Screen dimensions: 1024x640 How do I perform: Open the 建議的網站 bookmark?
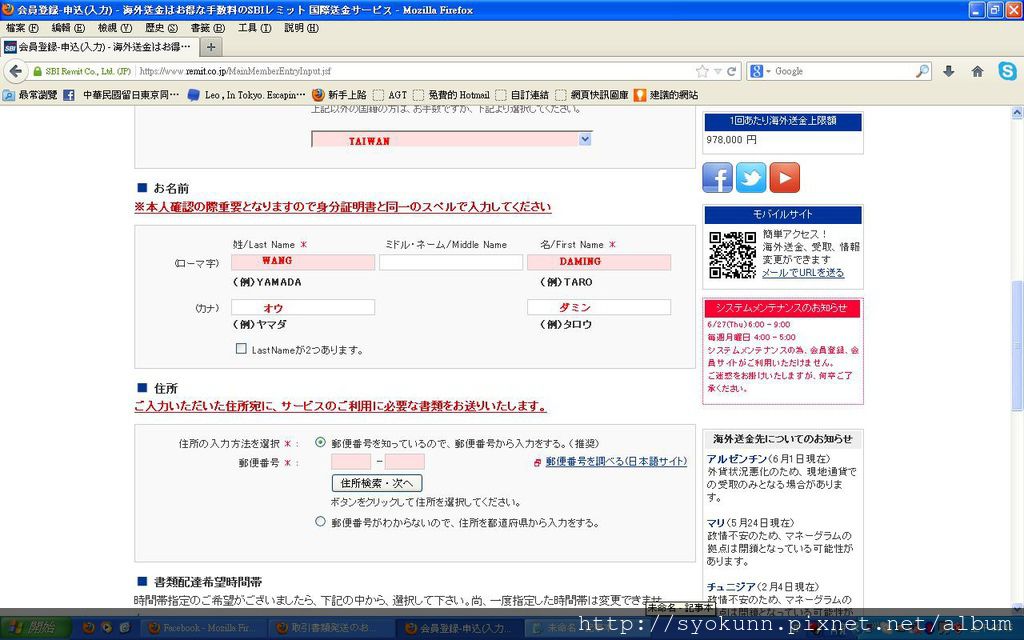click(x=666, y=95)
